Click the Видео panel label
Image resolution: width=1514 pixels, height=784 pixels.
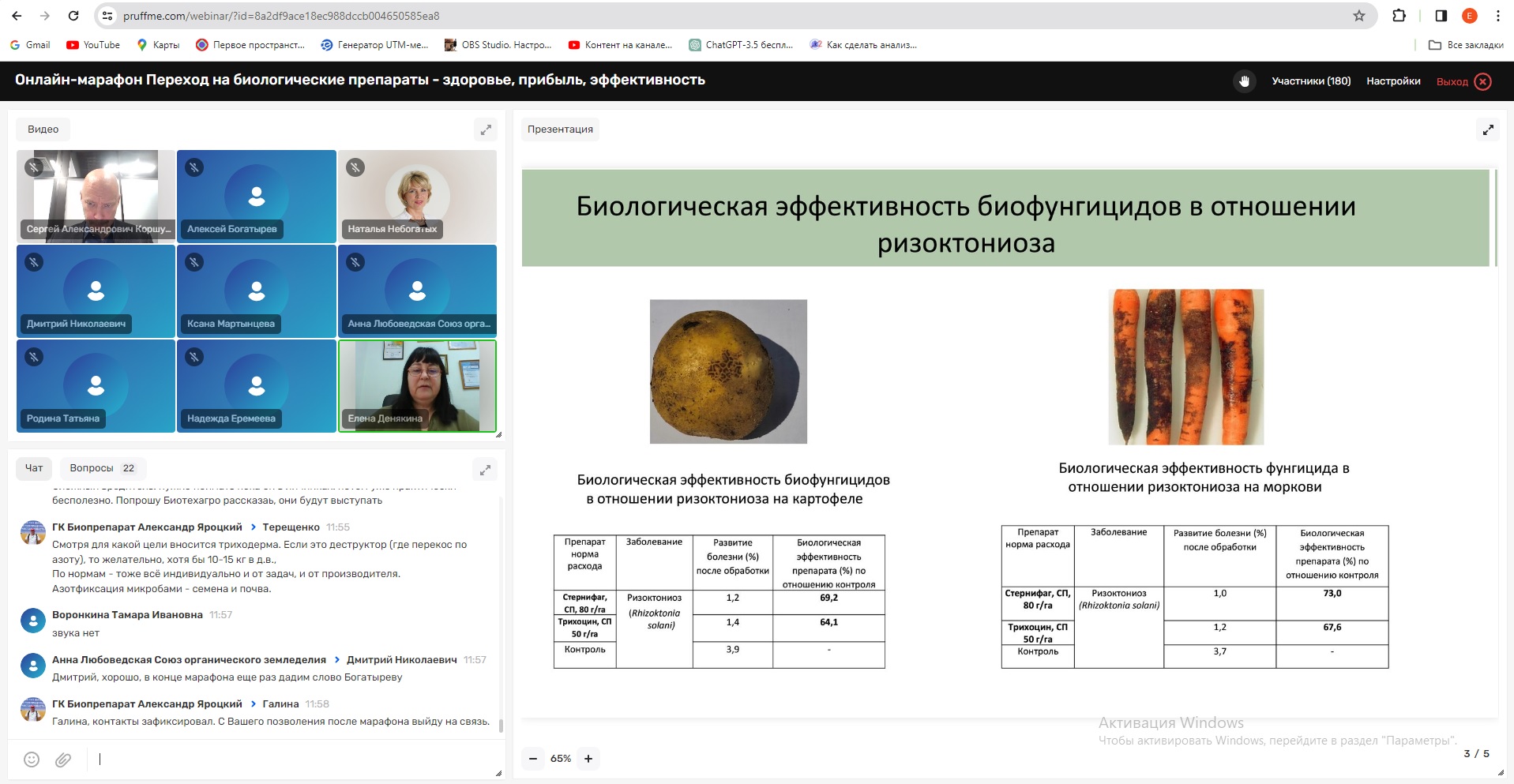43,129
